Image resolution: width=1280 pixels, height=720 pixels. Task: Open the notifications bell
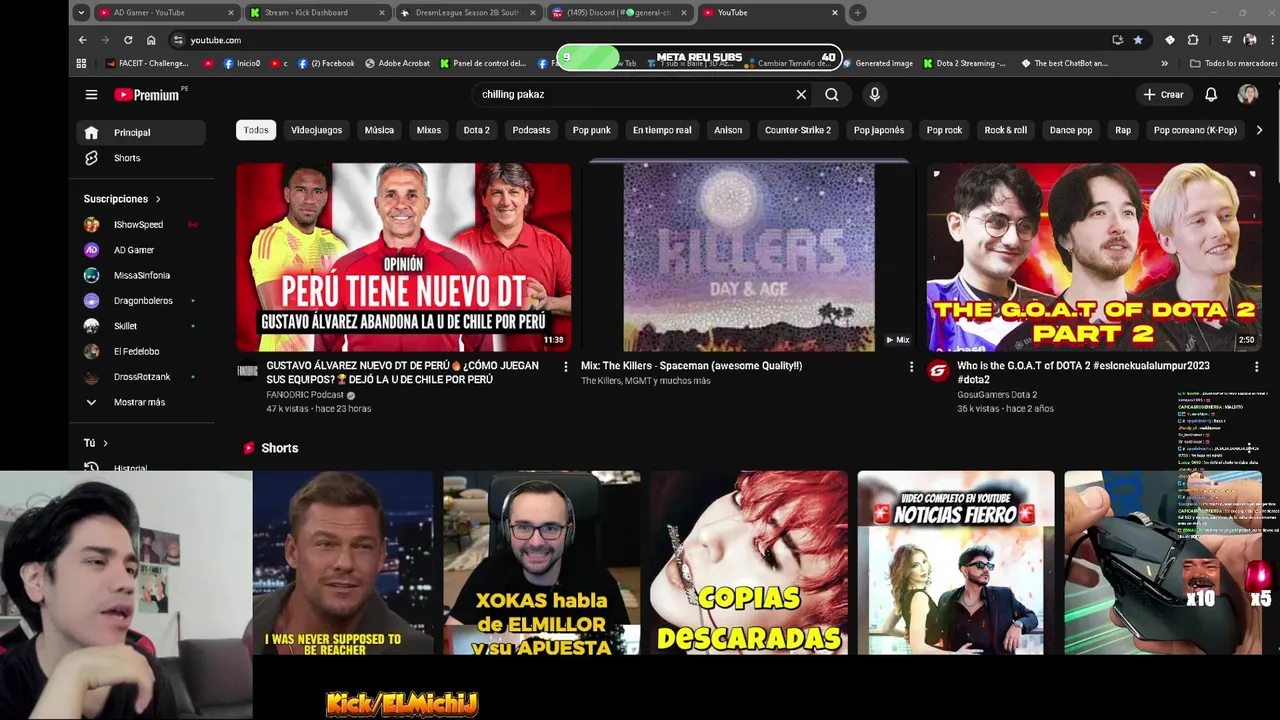pyautogui.click(x=1211, y=94)
